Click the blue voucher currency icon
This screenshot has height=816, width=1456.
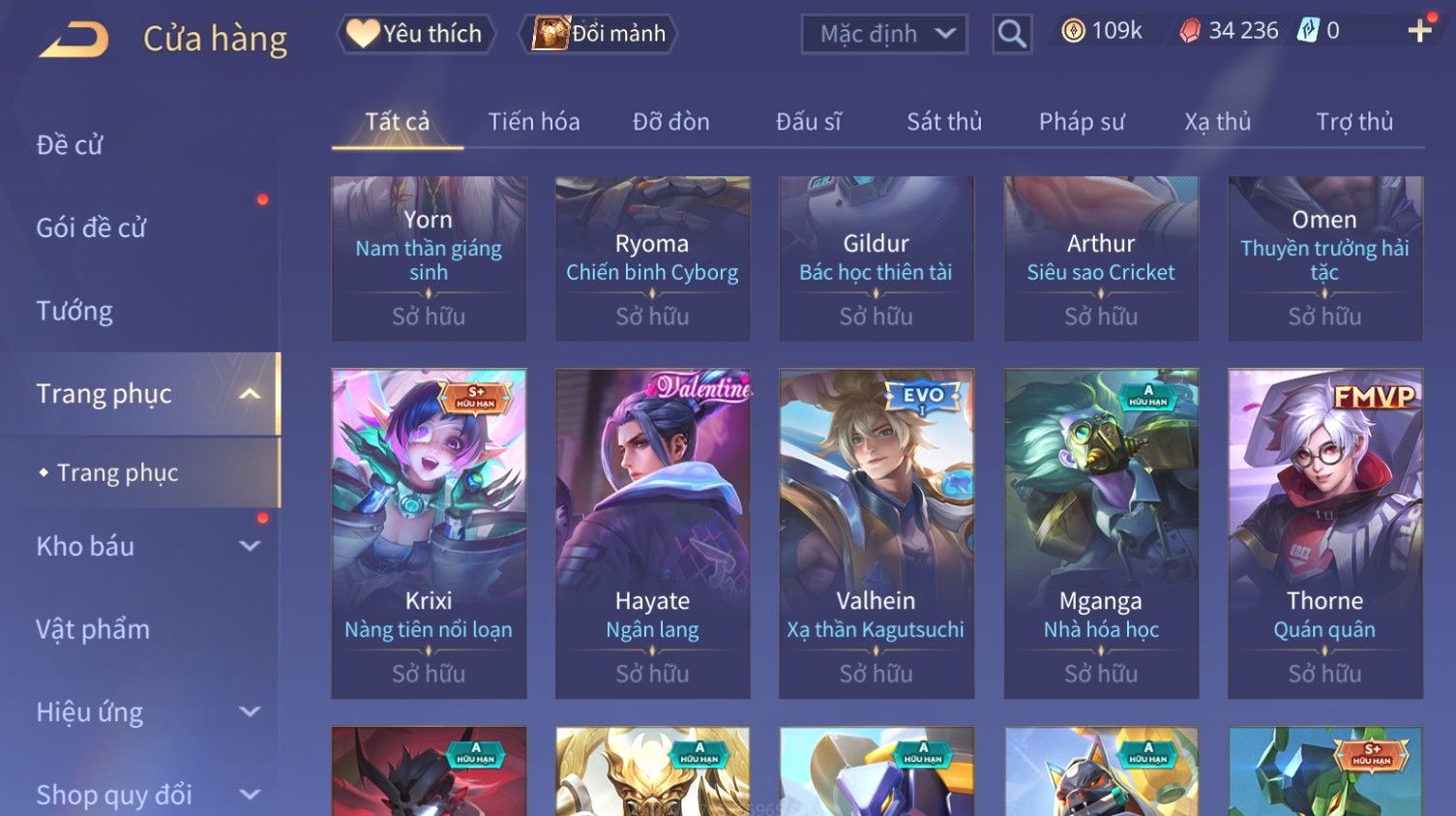point(1308,31)
